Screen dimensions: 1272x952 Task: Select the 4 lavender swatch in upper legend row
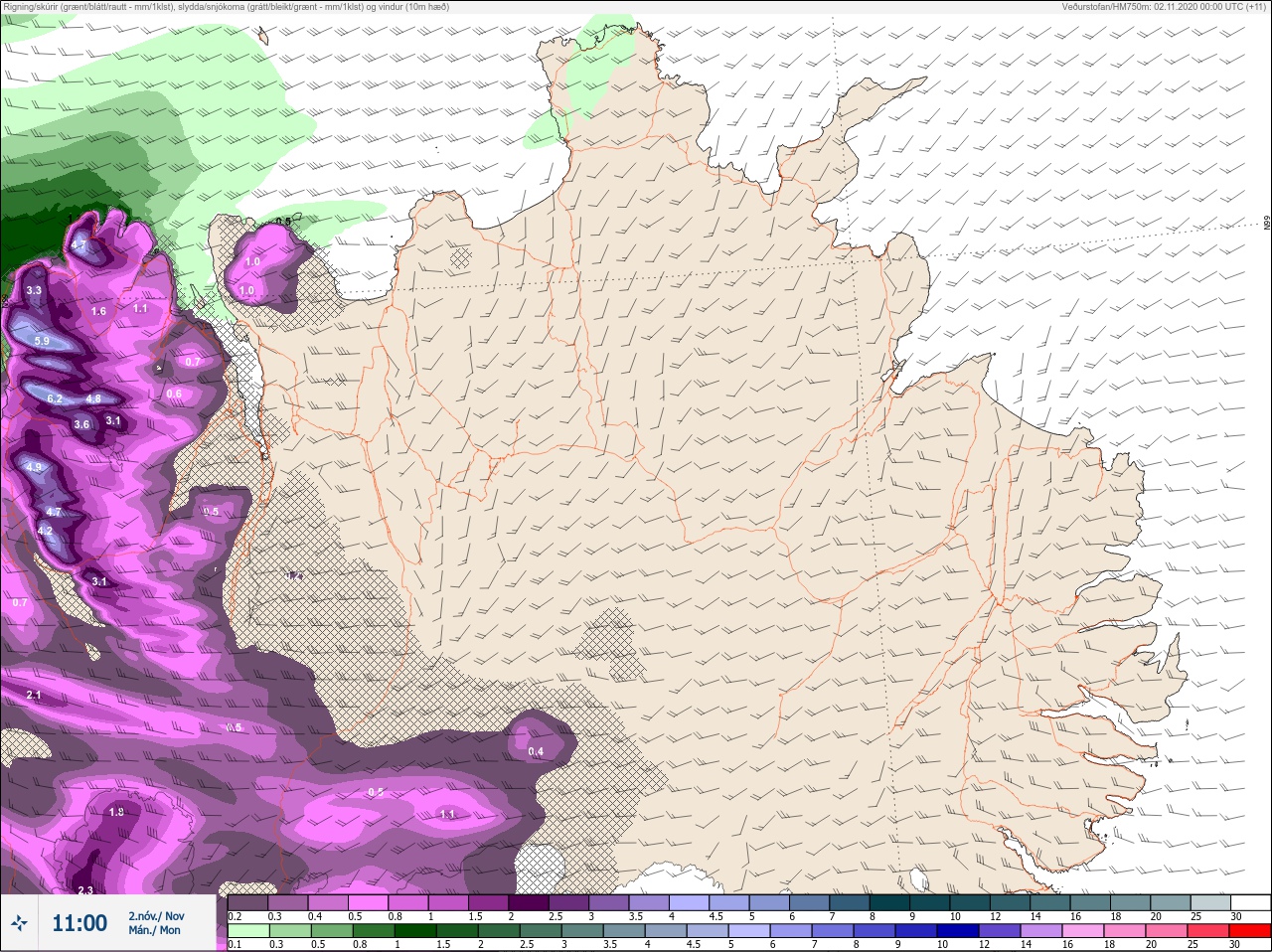pyautogui.click(x=690, y=902)
